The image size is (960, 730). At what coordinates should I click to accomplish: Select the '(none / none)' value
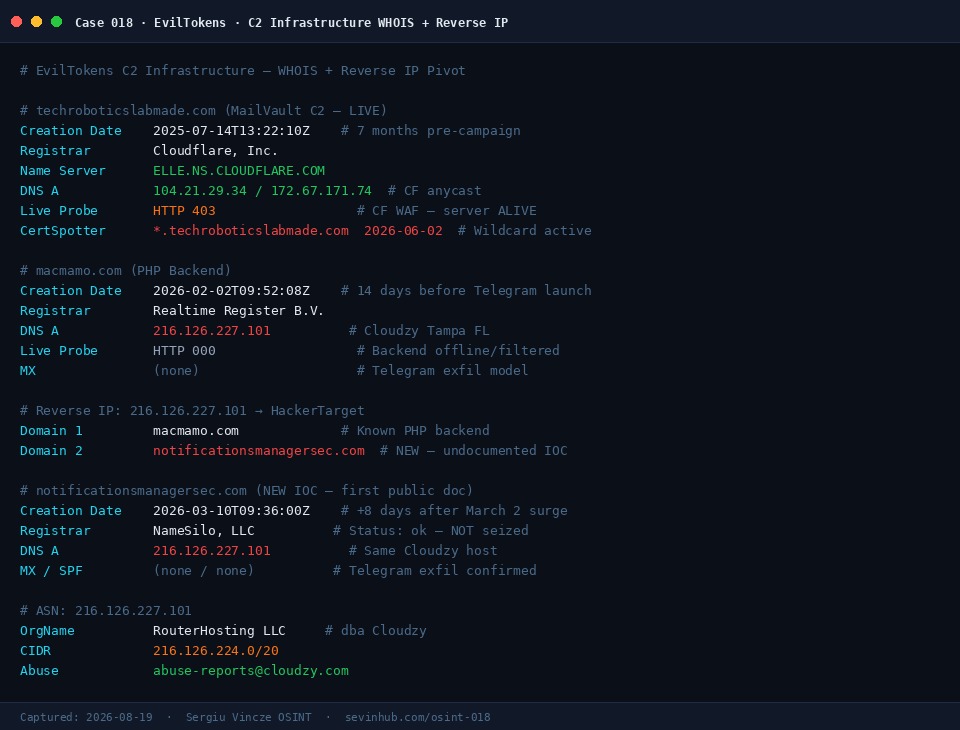[x=204, y=571]
